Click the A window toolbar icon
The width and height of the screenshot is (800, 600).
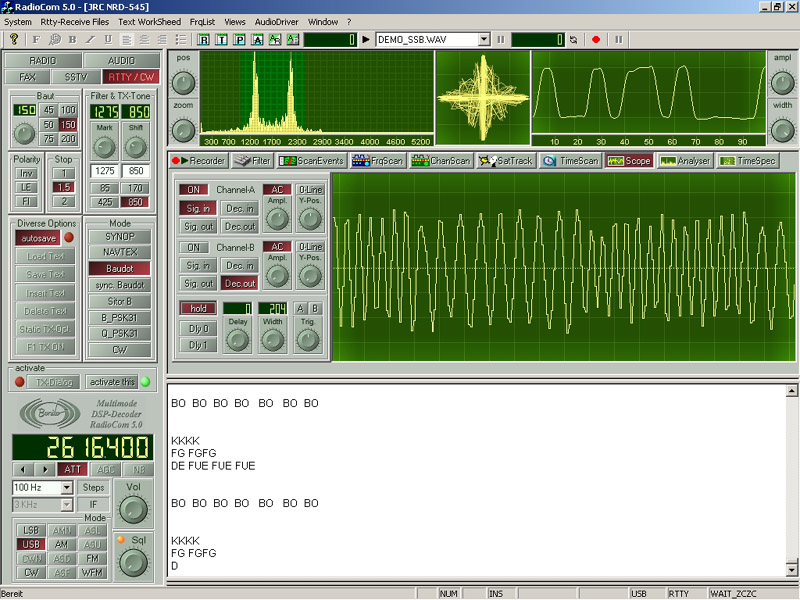click(x=257, y=39)
